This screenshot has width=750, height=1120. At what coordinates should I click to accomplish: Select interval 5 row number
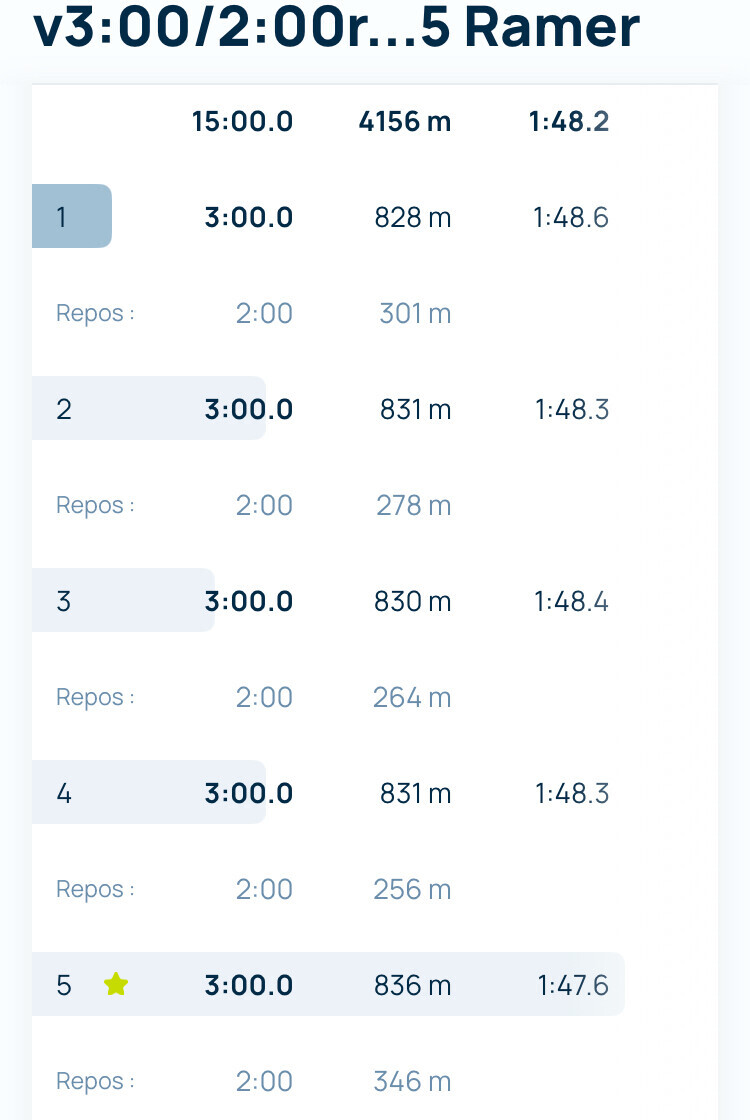click(x=64, y=985)
